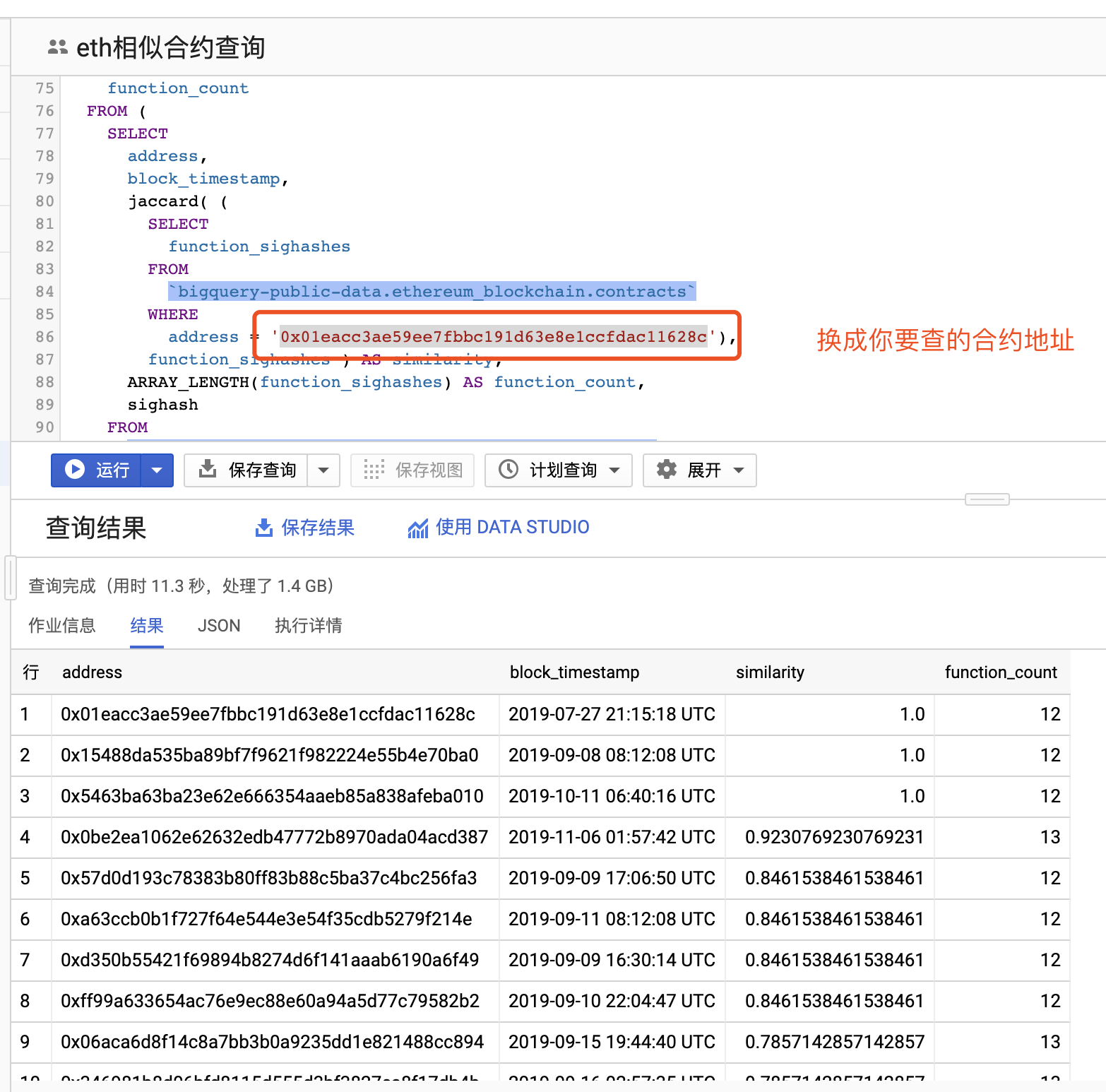Screen dimensions: 1106x1092
Task: Open the 执行详情 tab
Action: point(308,626)
